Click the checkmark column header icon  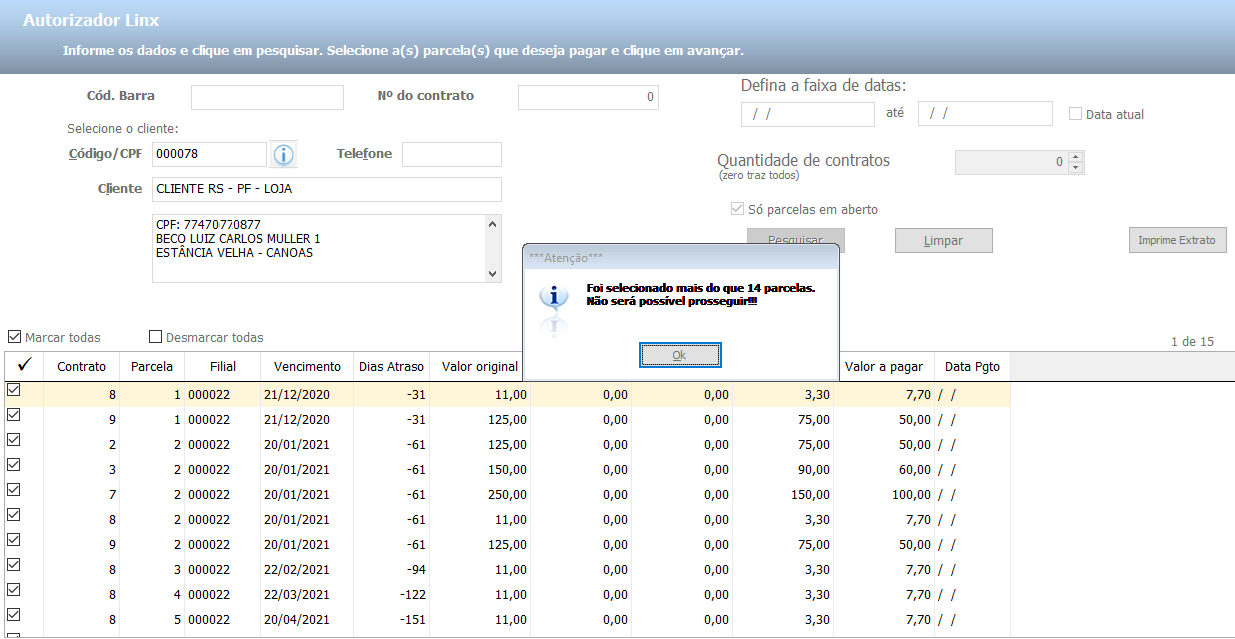25,366
